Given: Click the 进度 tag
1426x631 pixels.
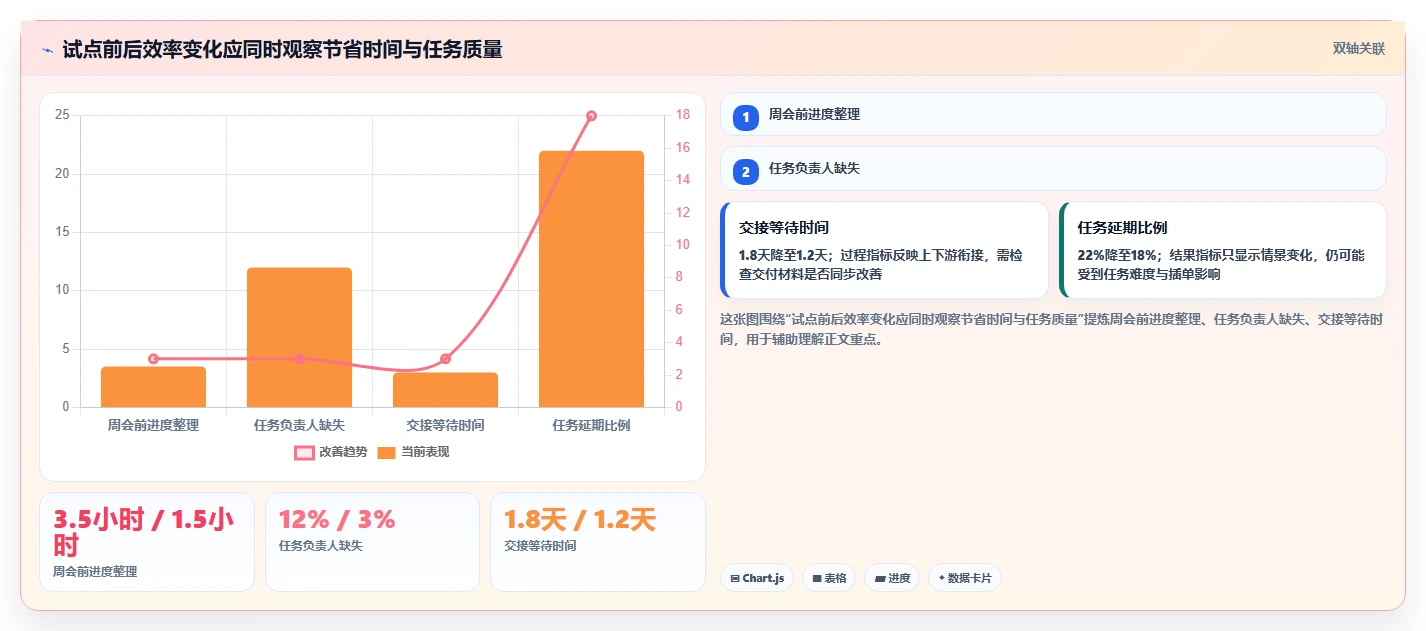Looking at the screenshot, I should 892,578.
